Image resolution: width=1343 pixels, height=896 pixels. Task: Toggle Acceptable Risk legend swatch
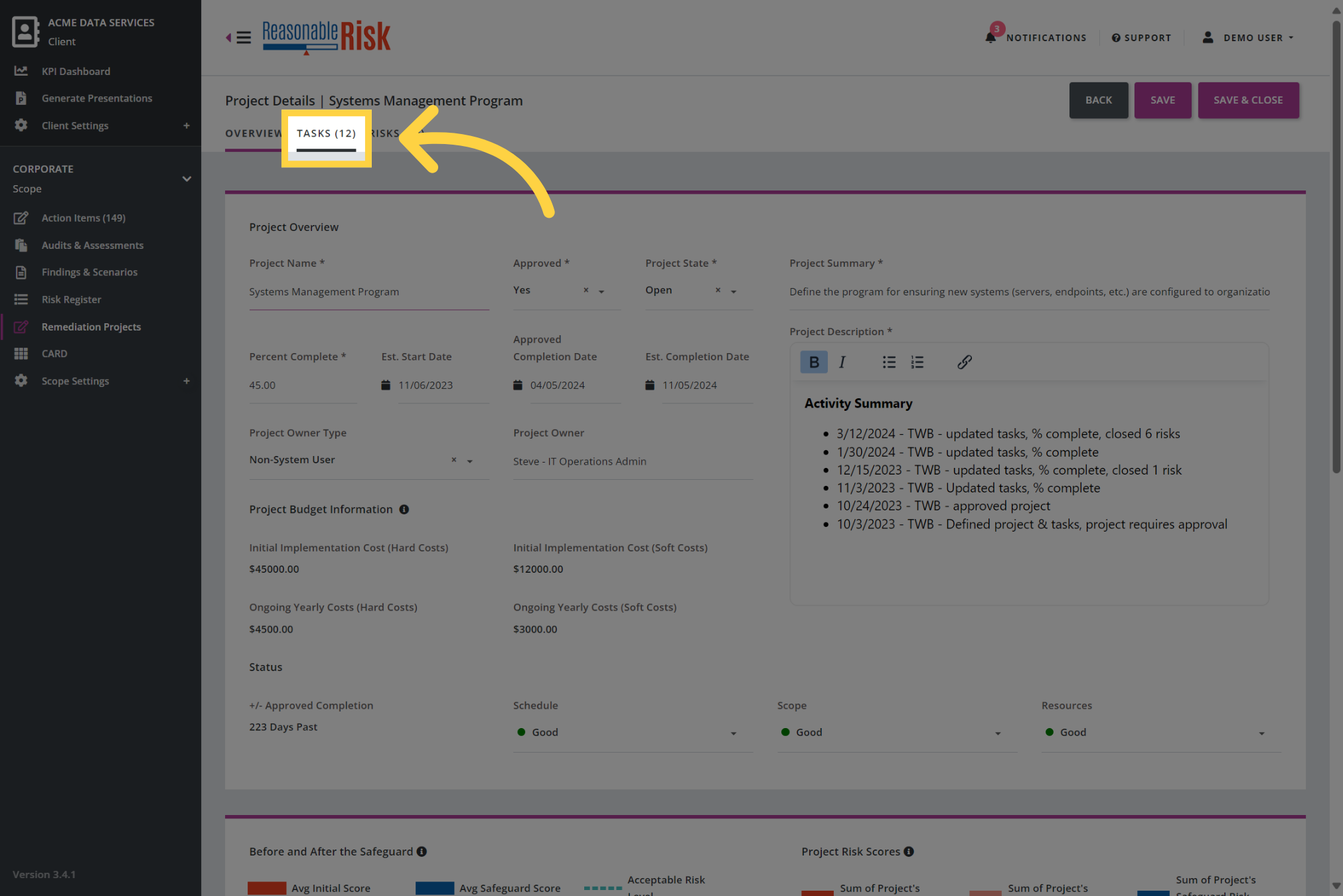point(603,888)
